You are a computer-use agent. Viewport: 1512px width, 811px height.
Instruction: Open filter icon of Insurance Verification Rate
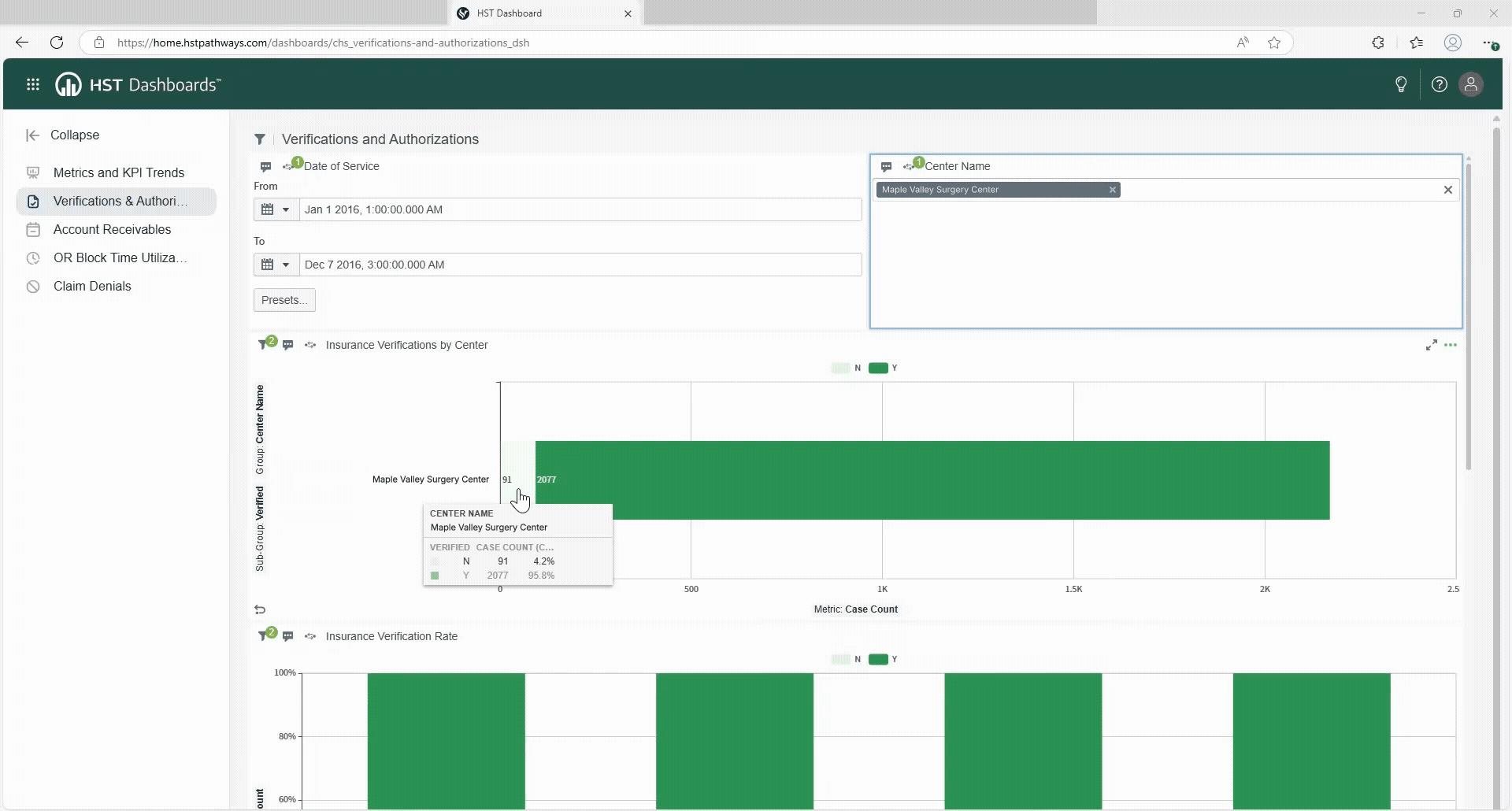pyautogui.click(x=263, y=636)
